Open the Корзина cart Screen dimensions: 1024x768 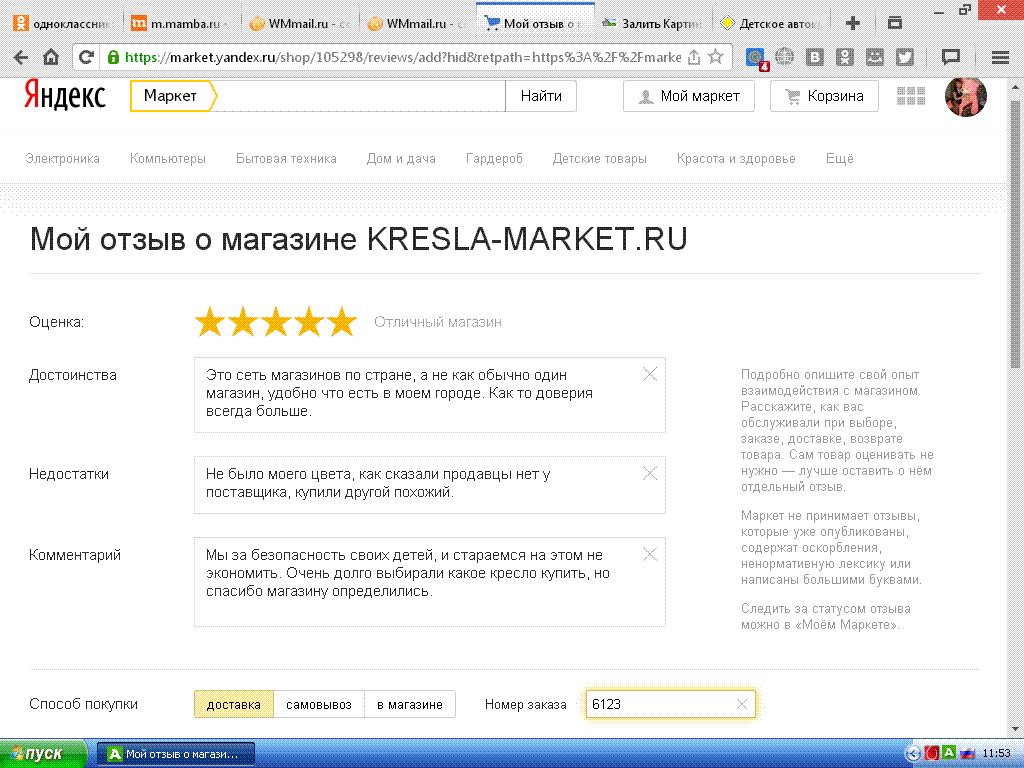[824, 96]
